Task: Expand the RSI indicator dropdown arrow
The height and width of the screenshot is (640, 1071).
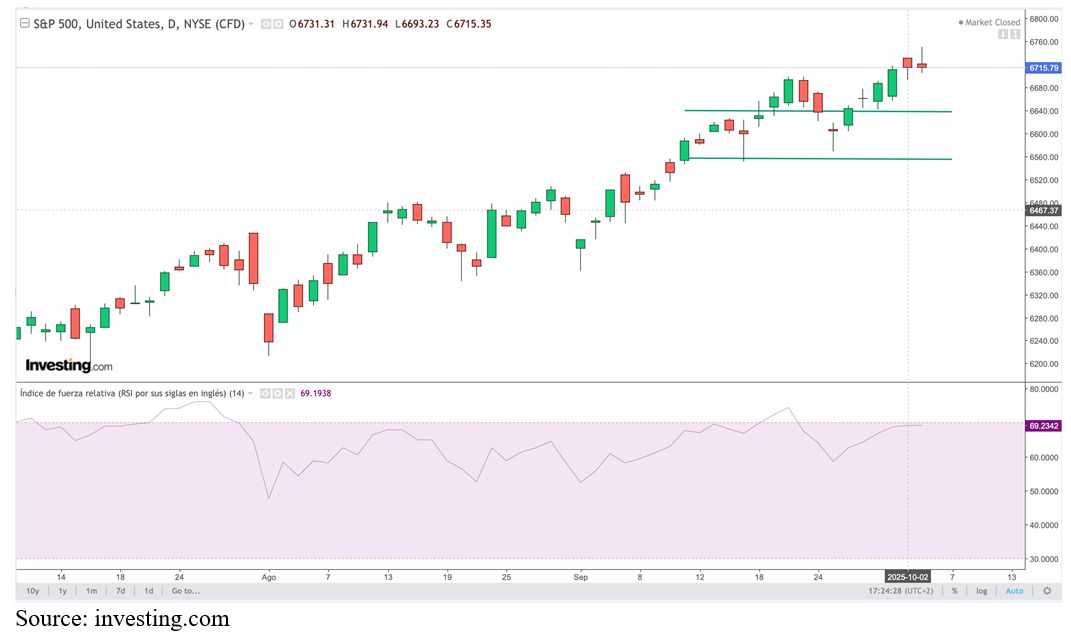Action: point(251,393)
